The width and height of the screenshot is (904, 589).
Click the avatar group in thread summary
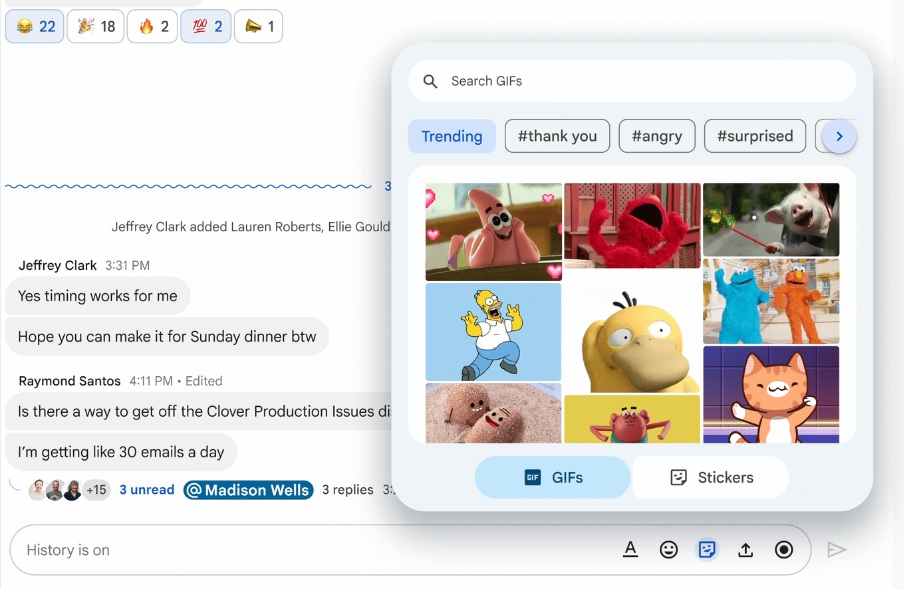(x=67, y=490)
